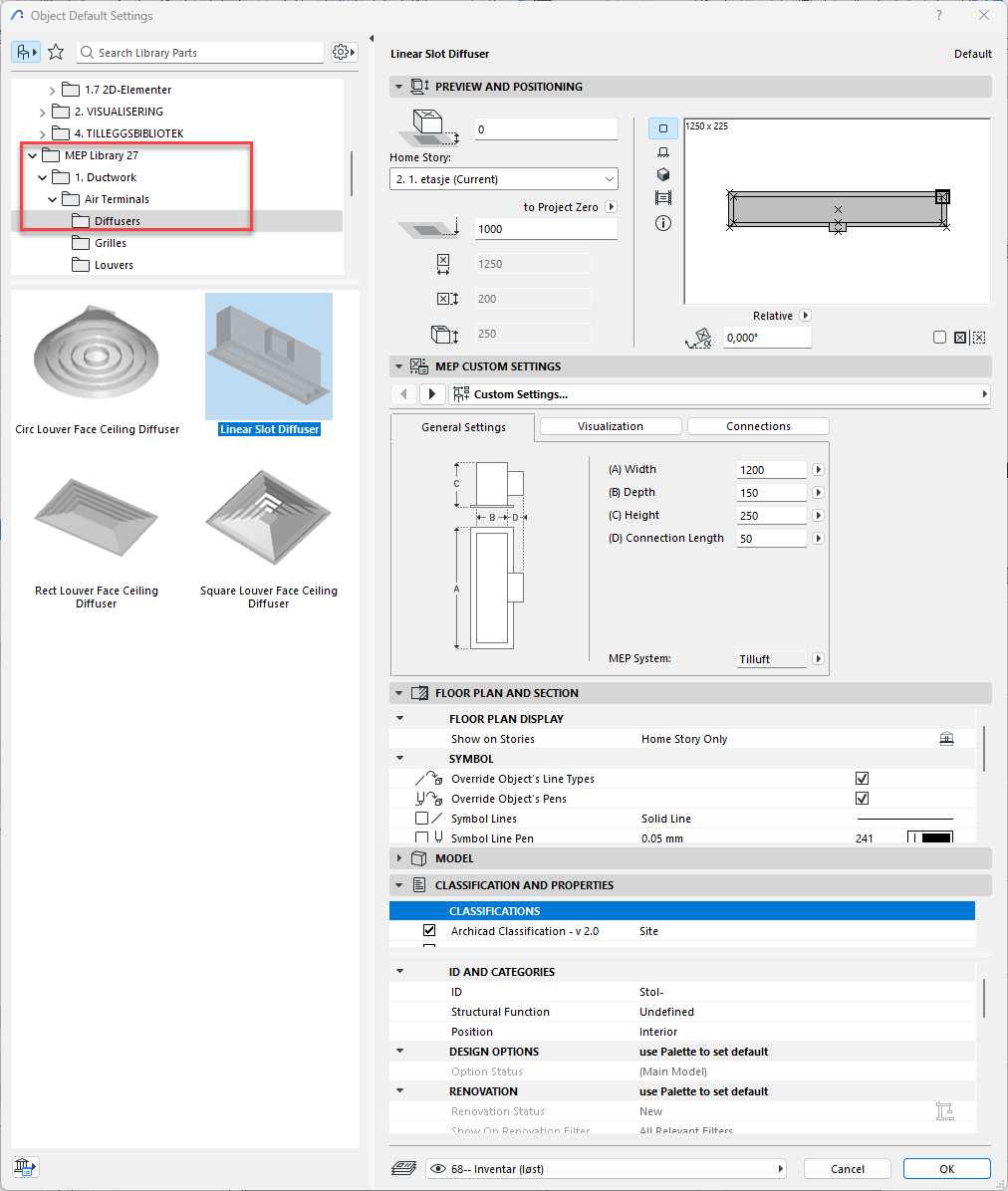This screenshot has width=1008, height=1191.
Task: Open library settings gear menu
Action: pos(343,53)
